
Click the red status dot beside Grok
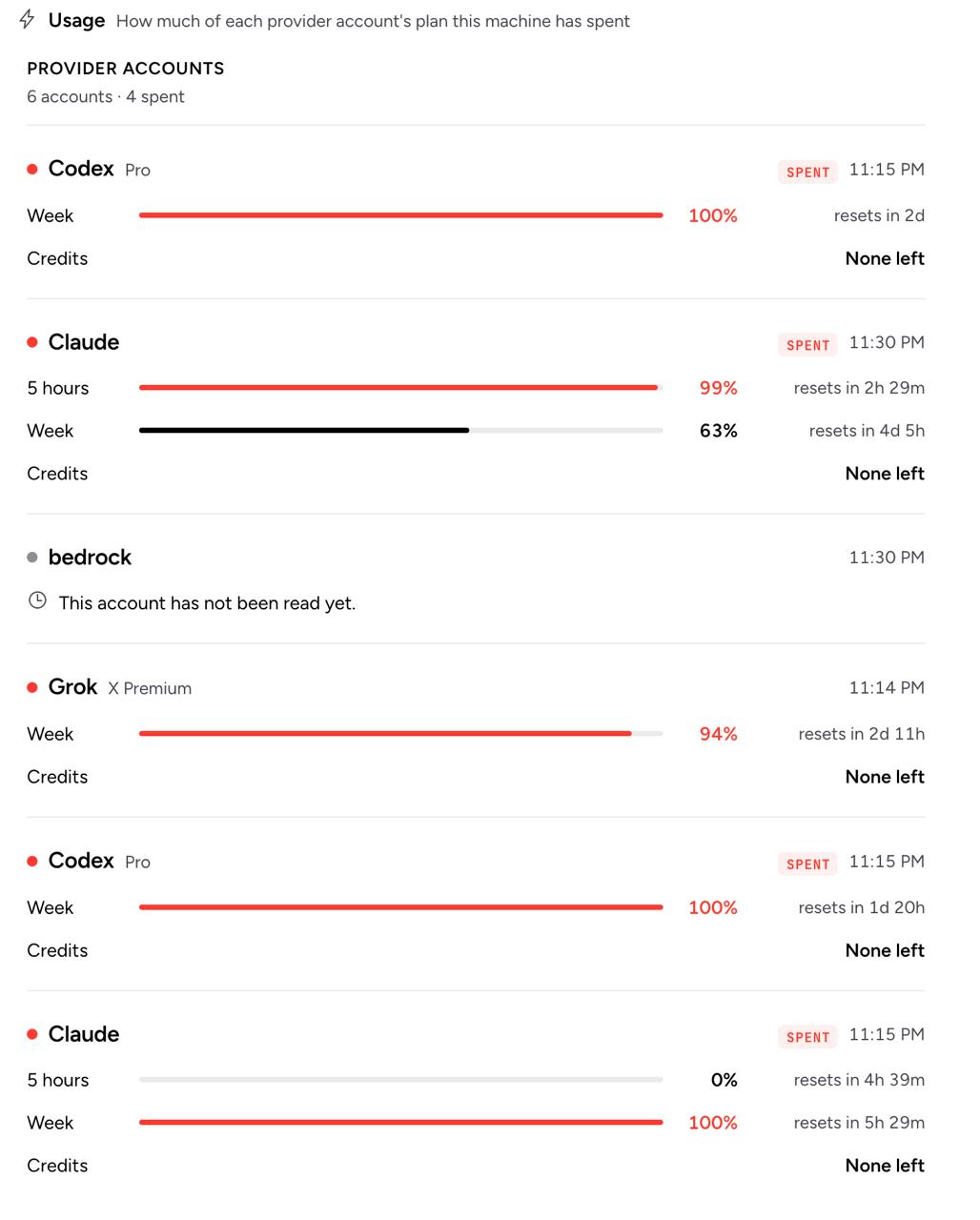32,687
